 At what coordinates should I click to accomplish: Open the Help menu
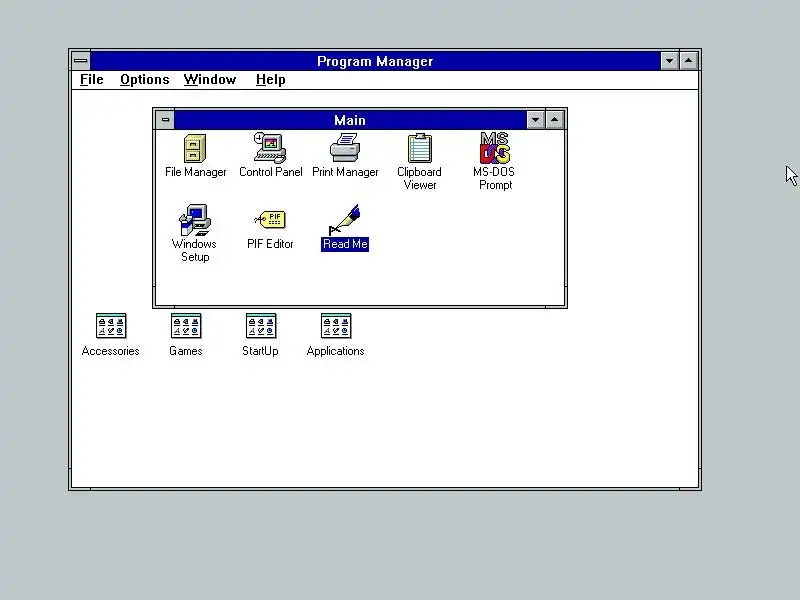(270, 80)
